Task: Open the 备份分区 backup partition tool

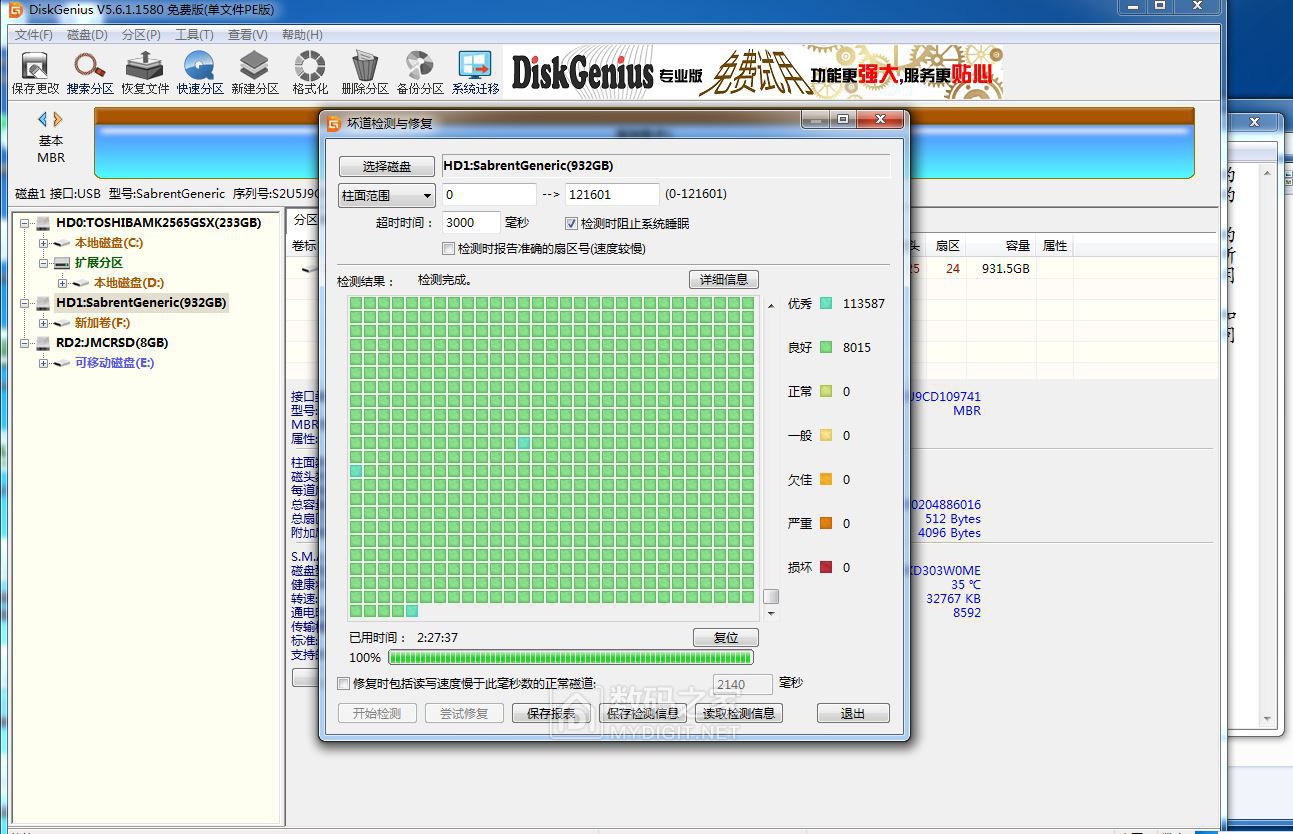Action: pos(420,73)
